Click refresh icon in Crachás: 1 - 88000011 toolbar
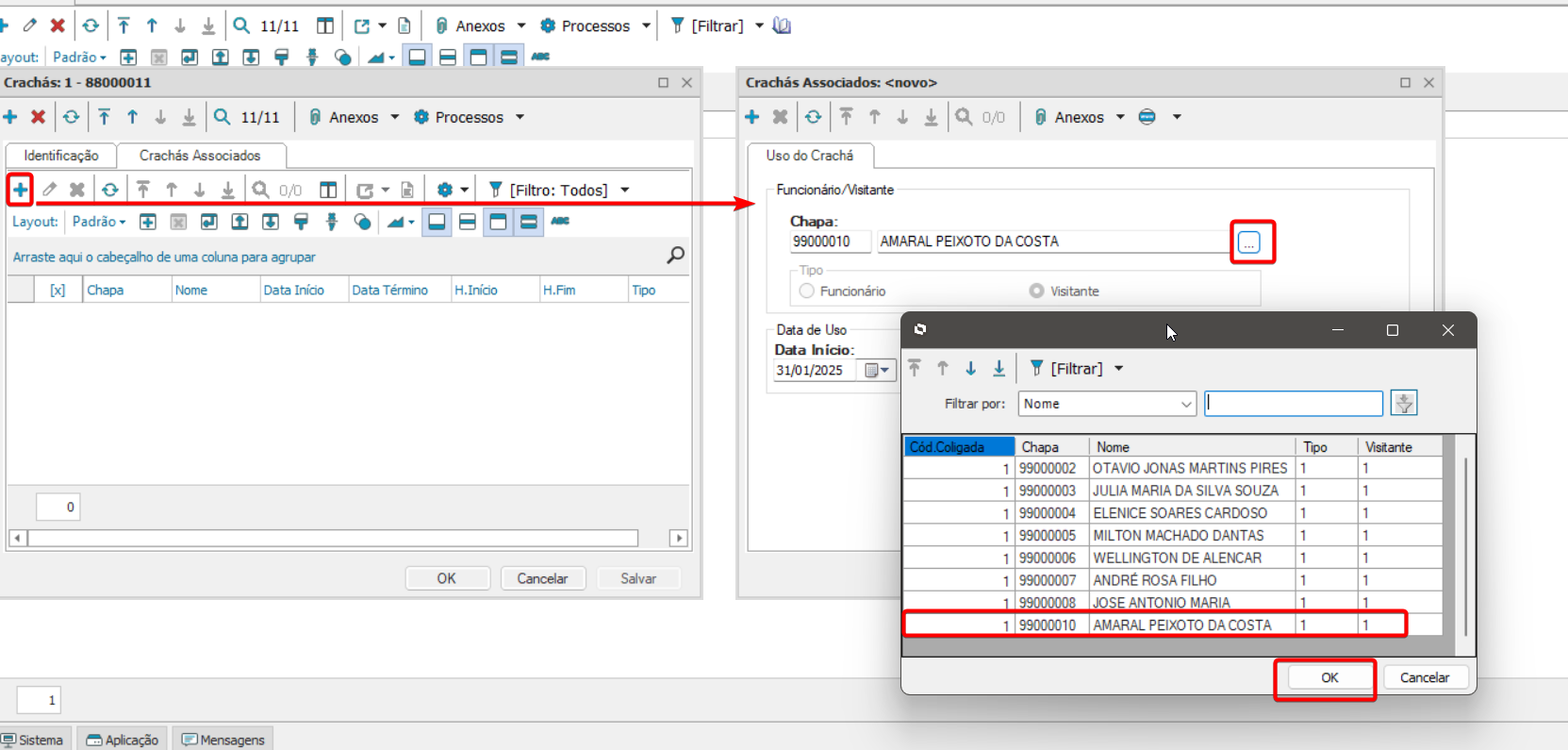The width and height of the screenshot is (1568, 750). [72, 117]
